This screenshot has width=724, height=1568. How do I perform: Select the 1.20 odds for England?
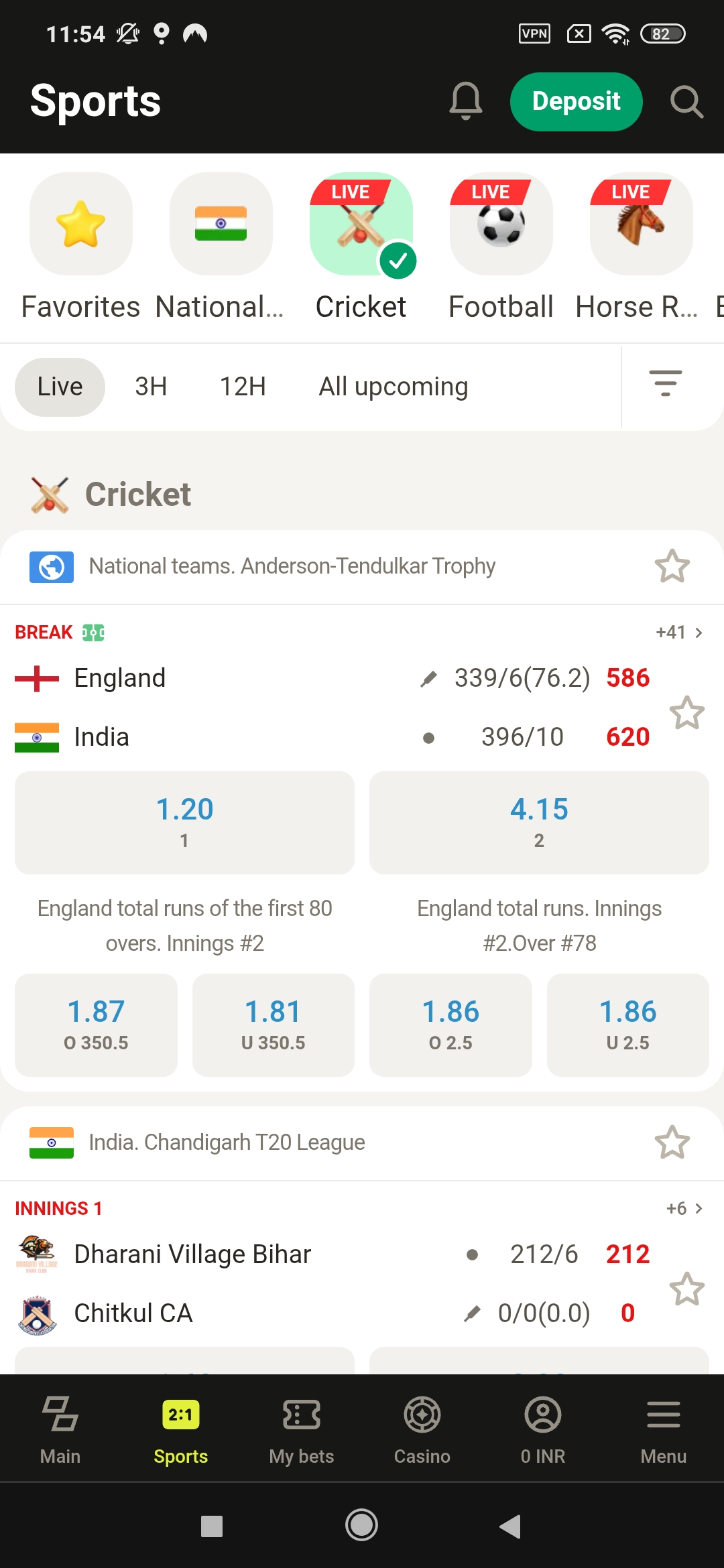point(185,823)
